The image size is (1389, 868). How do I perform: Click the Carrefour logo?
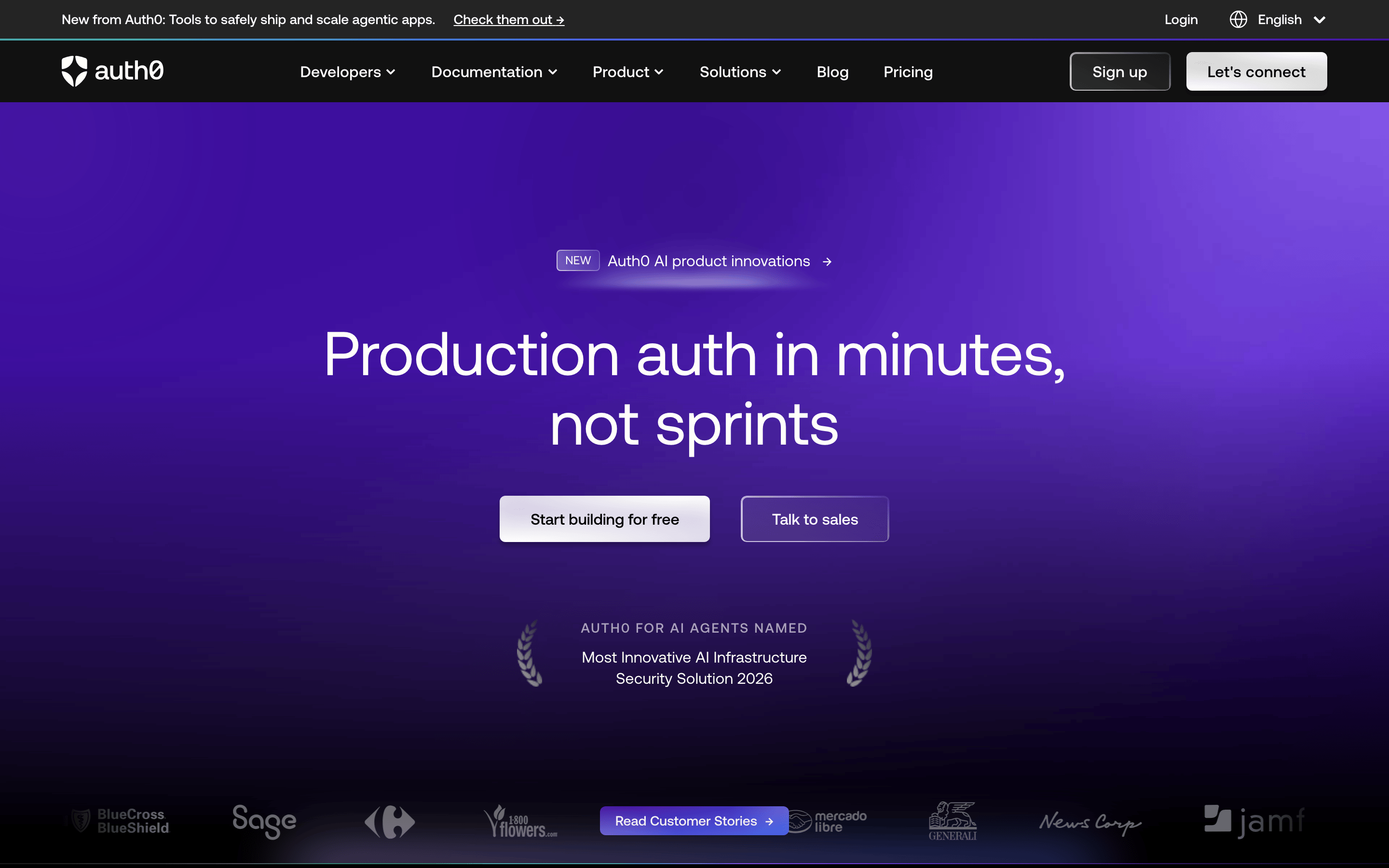pos(390,822)
